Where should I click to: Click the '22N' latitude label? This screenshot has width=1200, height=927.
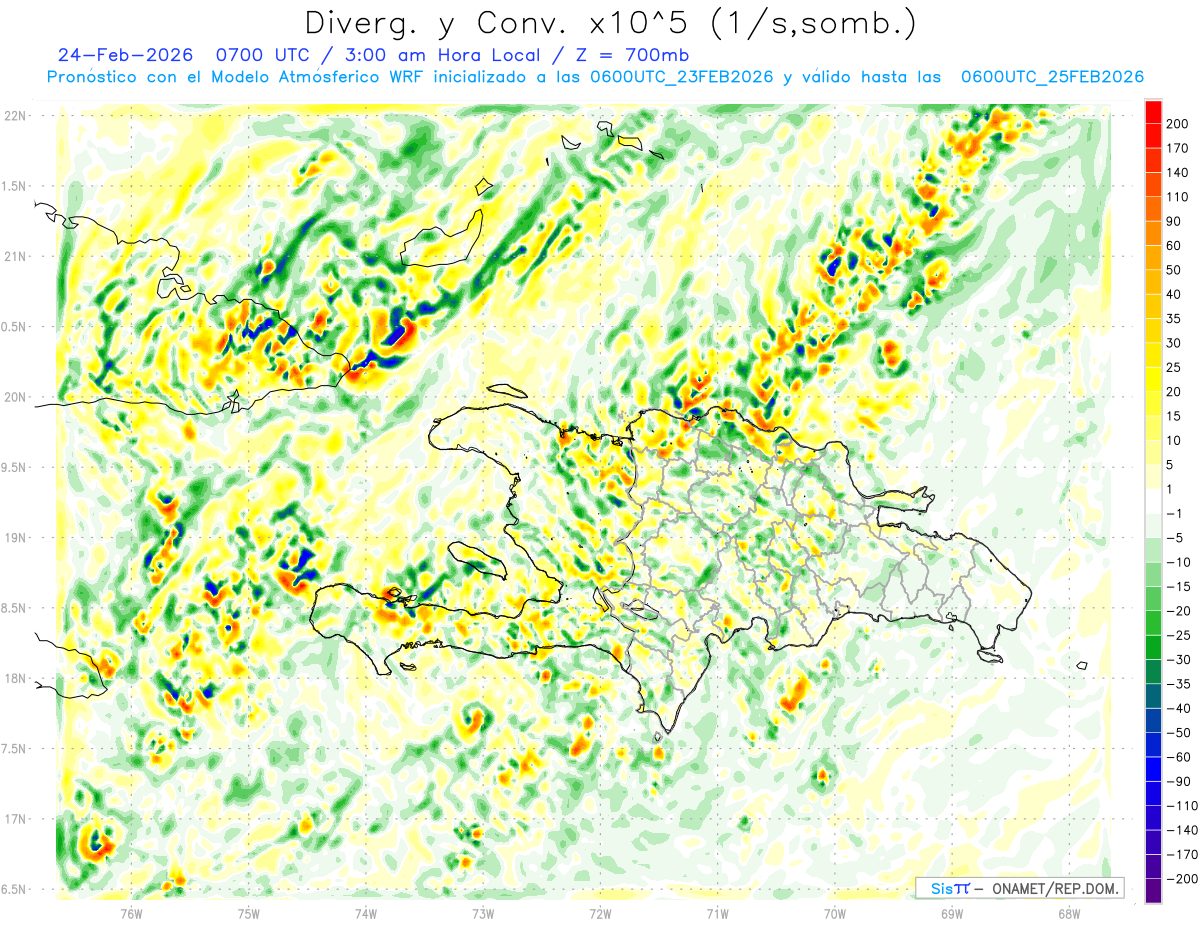tap(15, 116)
